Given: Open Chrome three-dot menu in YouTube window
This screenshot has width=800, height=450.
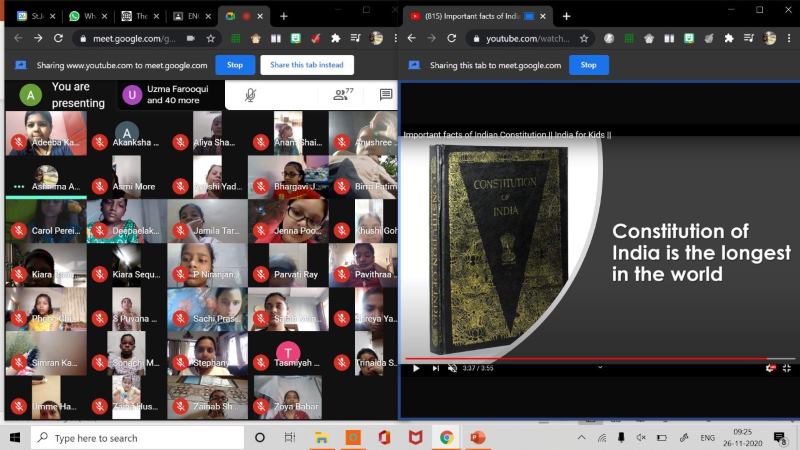Looking at the screenshot, I should tap(789, 38).
